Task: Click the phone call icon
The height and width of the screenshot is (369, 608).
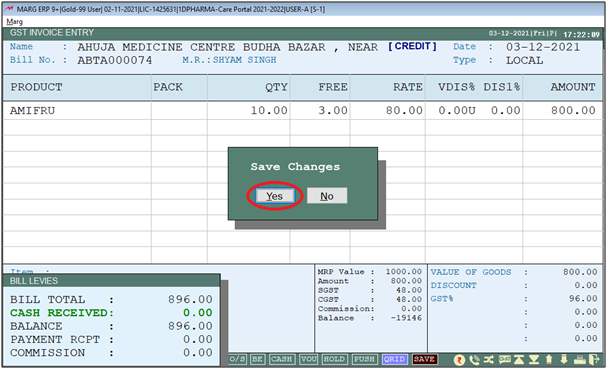Action: point(475,360)
